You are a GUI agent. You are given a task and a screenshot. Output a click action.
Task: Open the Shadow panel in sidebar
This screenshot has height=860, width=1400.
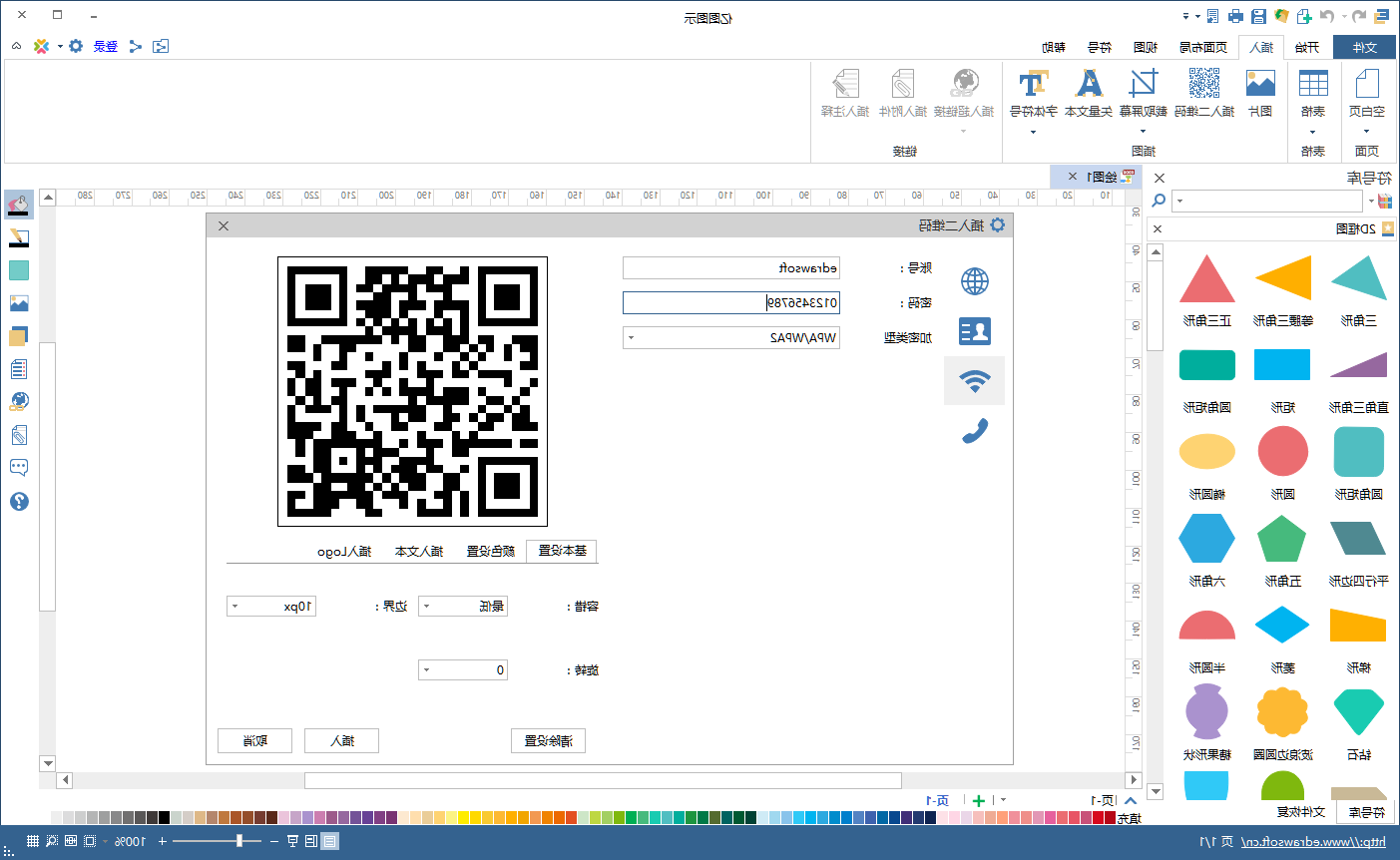coord(18,270)
